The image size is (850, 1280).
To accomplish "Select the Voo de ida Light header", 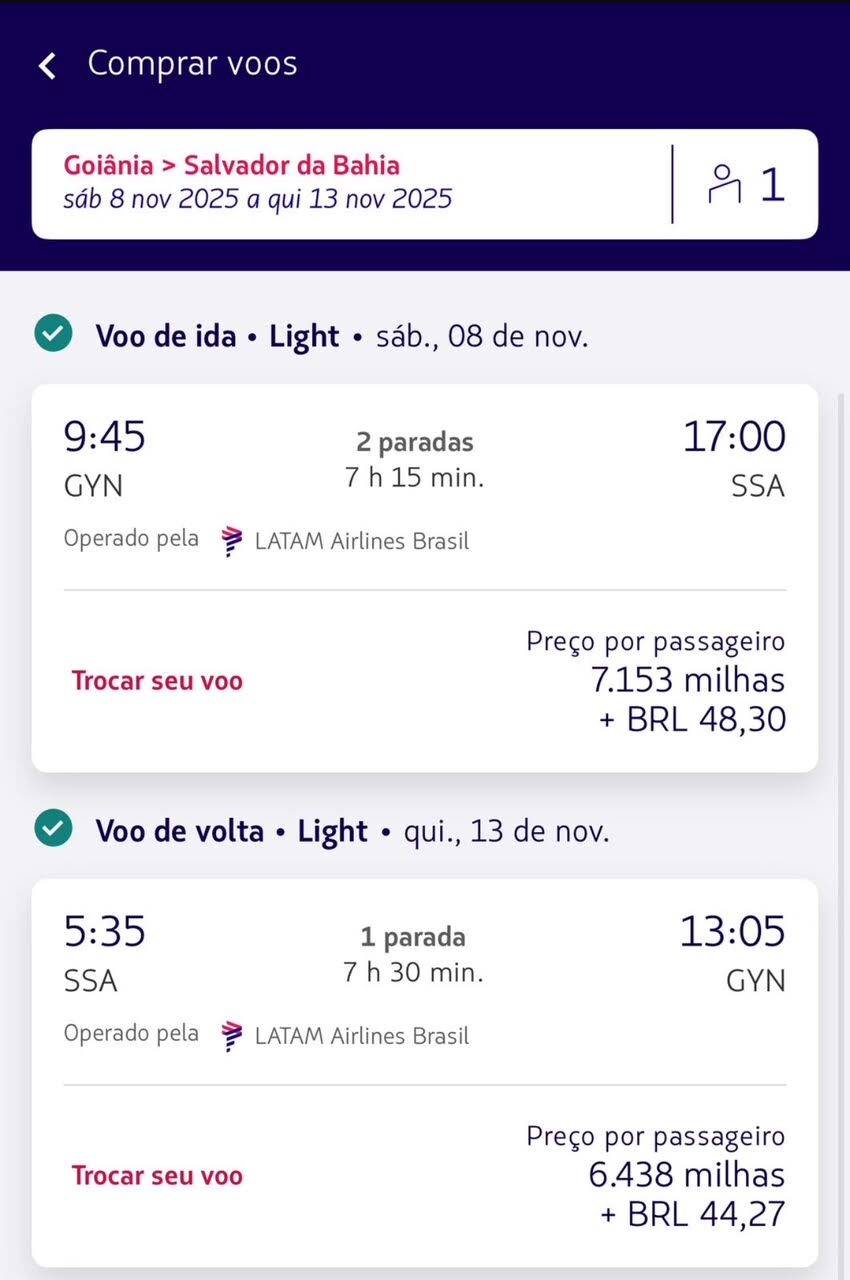I will [x=217, y=336].
